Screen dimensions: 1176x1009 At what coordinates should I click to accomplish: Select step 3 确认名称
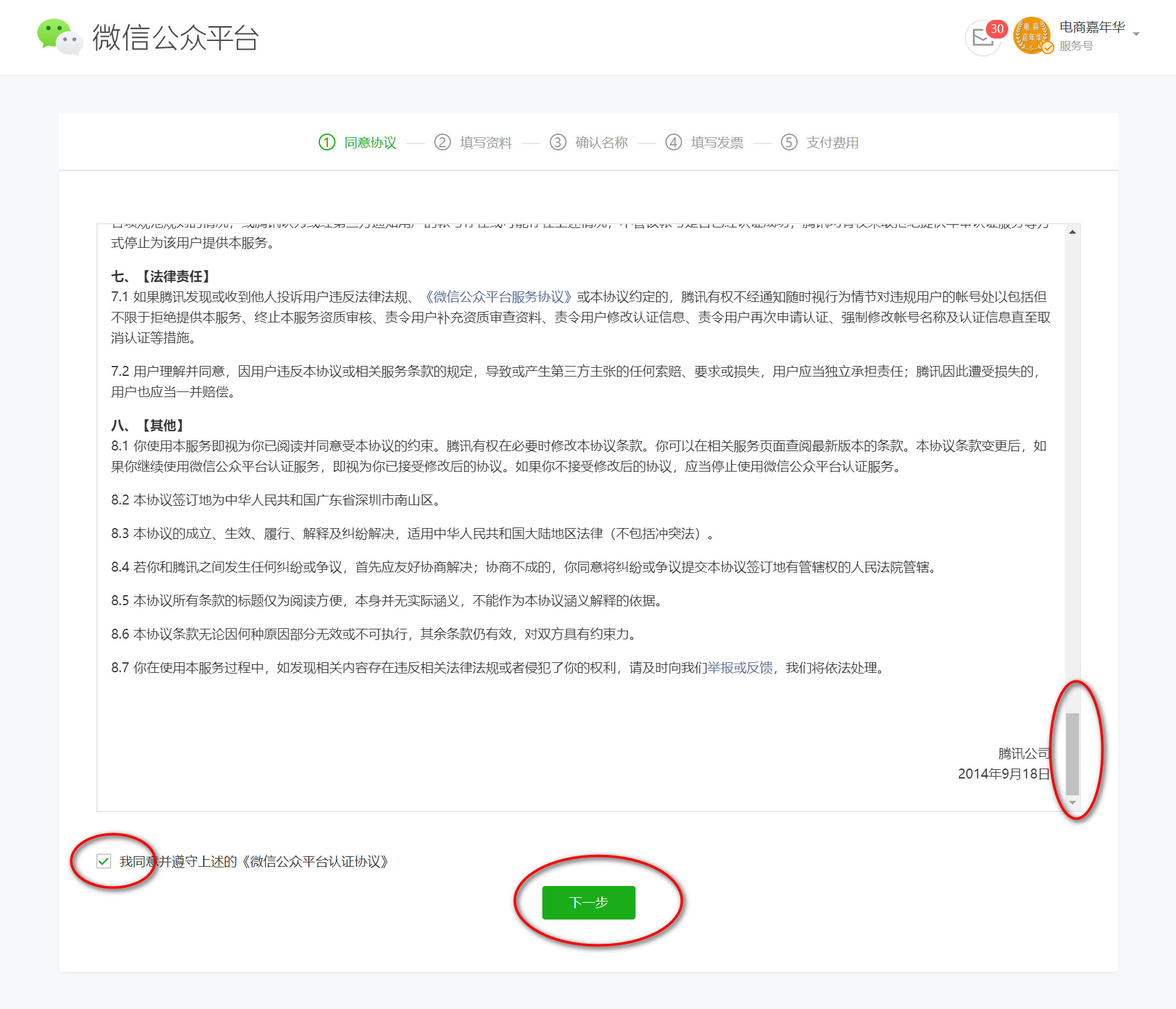tap(589, 142)
